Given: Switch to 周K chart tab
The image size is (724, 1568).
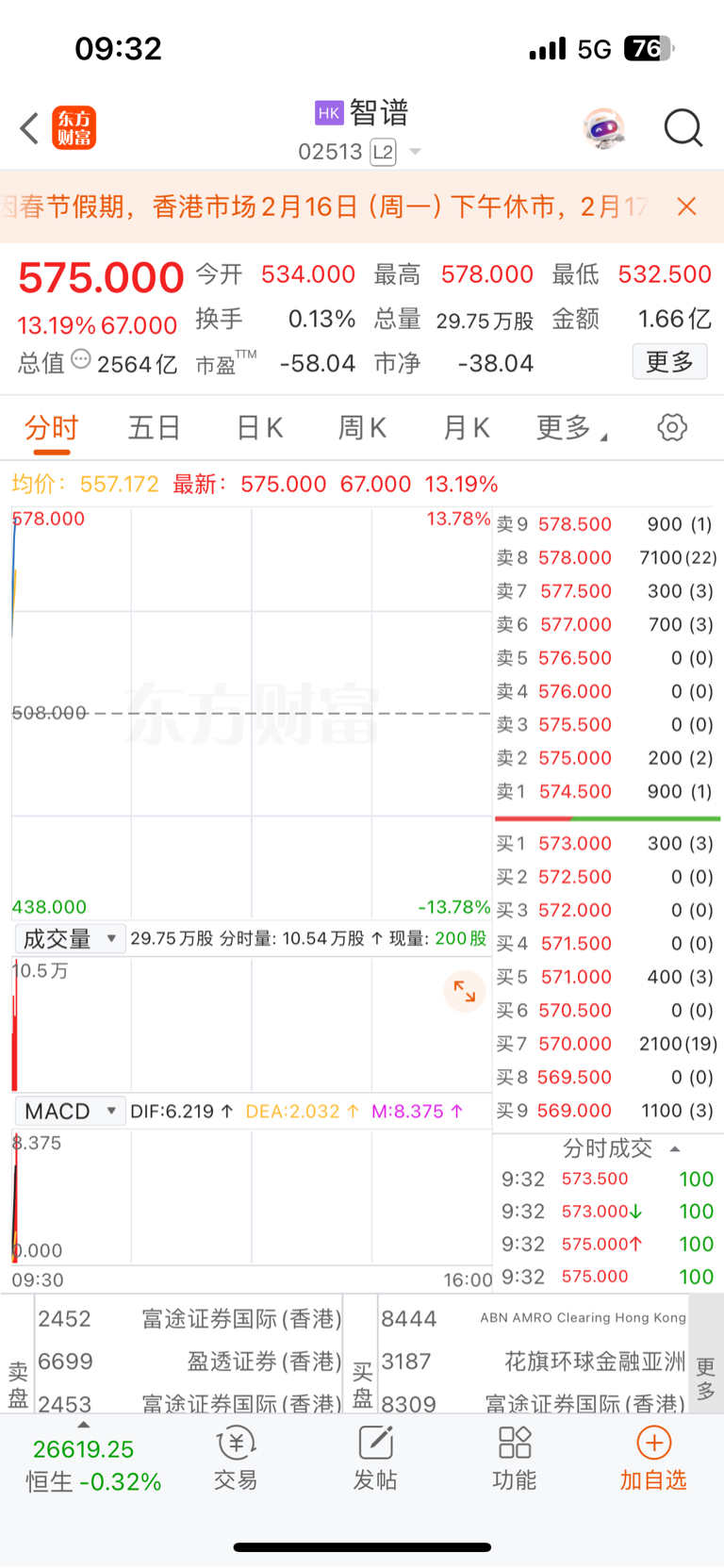Looking at the screenshot, I should pos(362,428).
